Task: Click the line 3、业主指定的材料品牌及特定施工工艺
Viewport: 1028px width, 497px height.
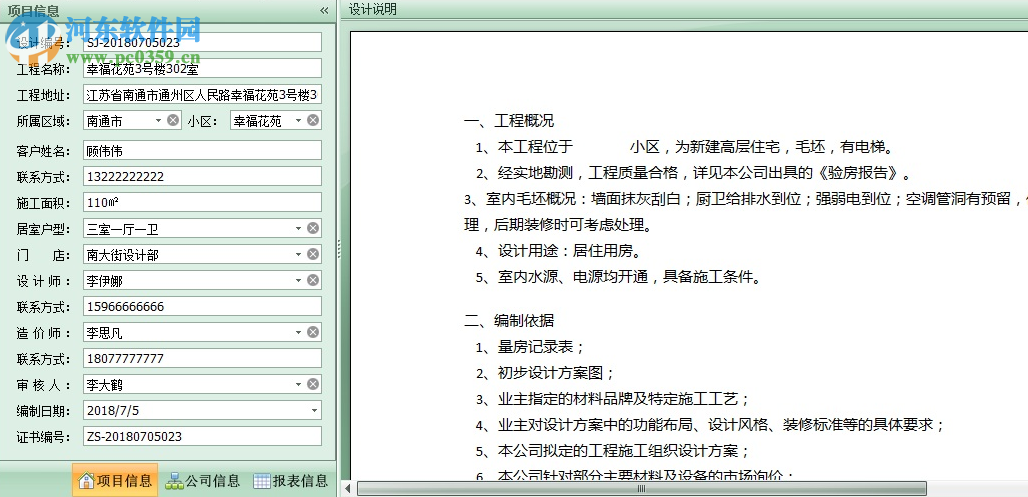Action: [x=613, y=399]
